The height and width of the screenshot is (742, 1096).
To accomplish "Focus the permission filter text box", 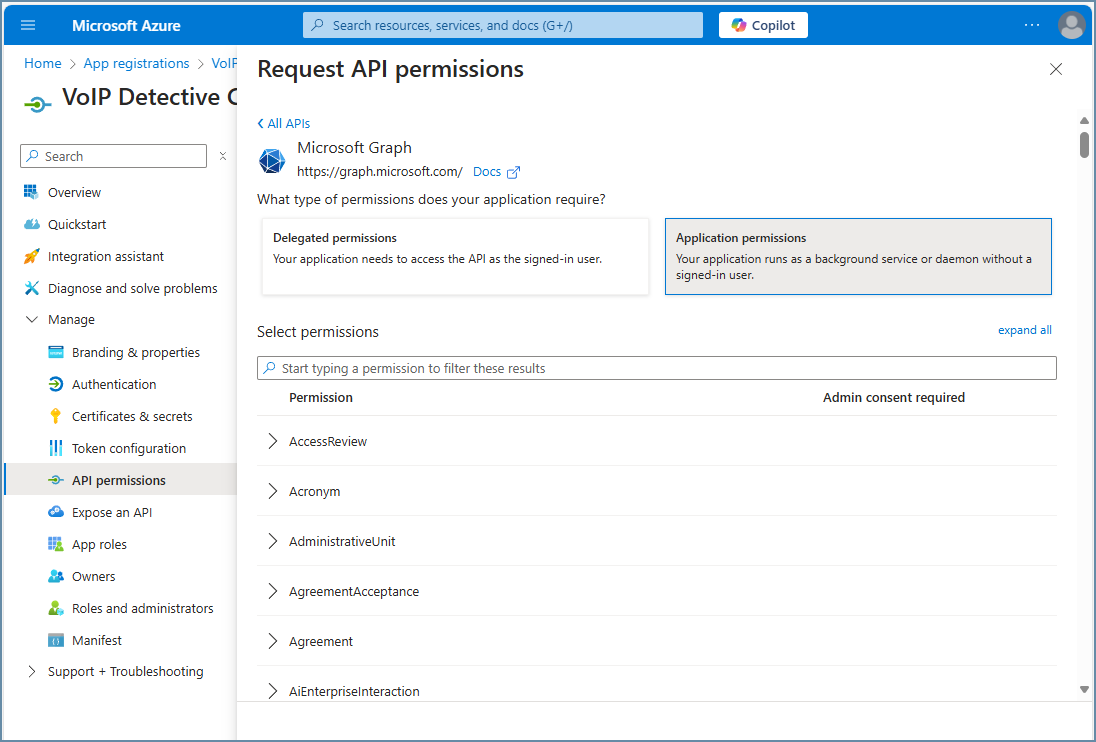I will 656,368.
